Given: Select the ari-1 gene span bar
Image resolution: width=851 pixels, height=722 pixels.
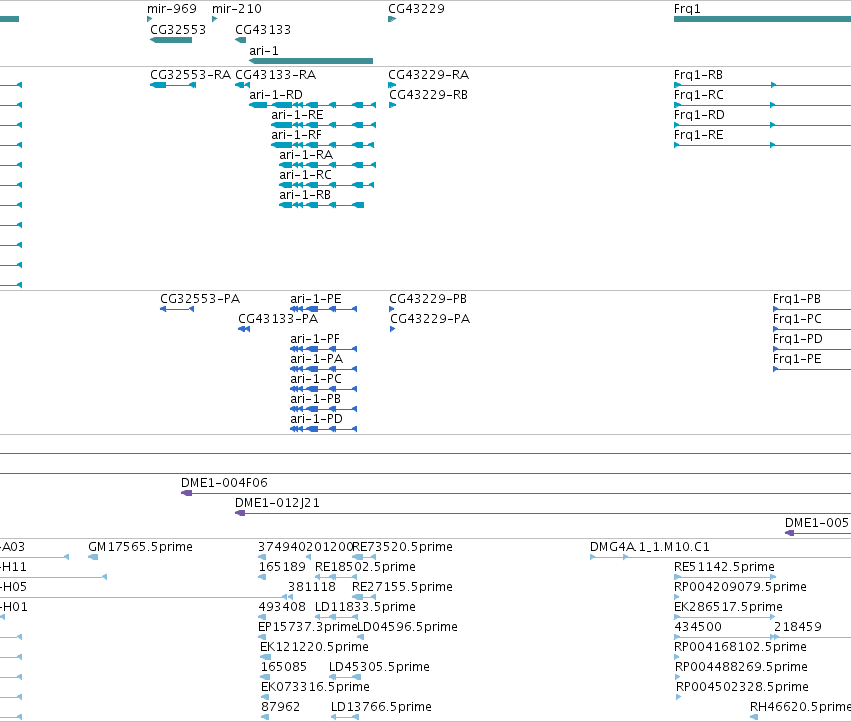Looking at the screenshot, I should click(311, 61).
